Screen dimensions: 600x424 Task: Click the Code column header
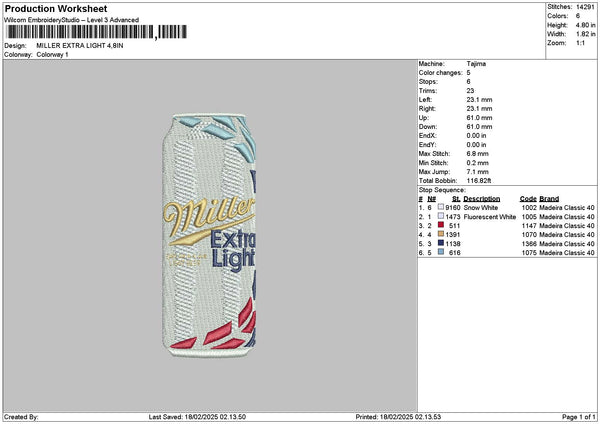point(528,199)
